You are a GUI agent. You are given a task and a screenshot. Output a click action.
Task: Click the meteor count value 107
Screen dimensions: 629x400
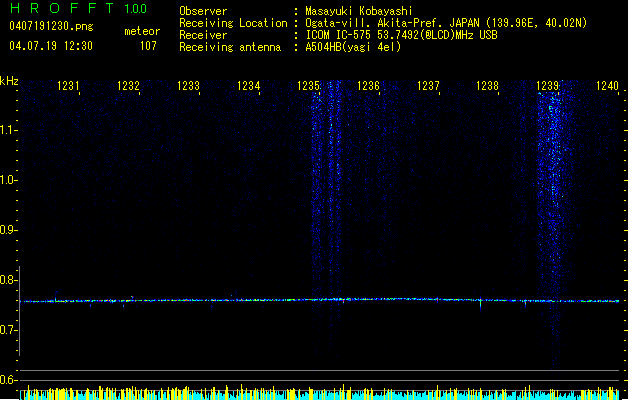click(x=148, y=46)
